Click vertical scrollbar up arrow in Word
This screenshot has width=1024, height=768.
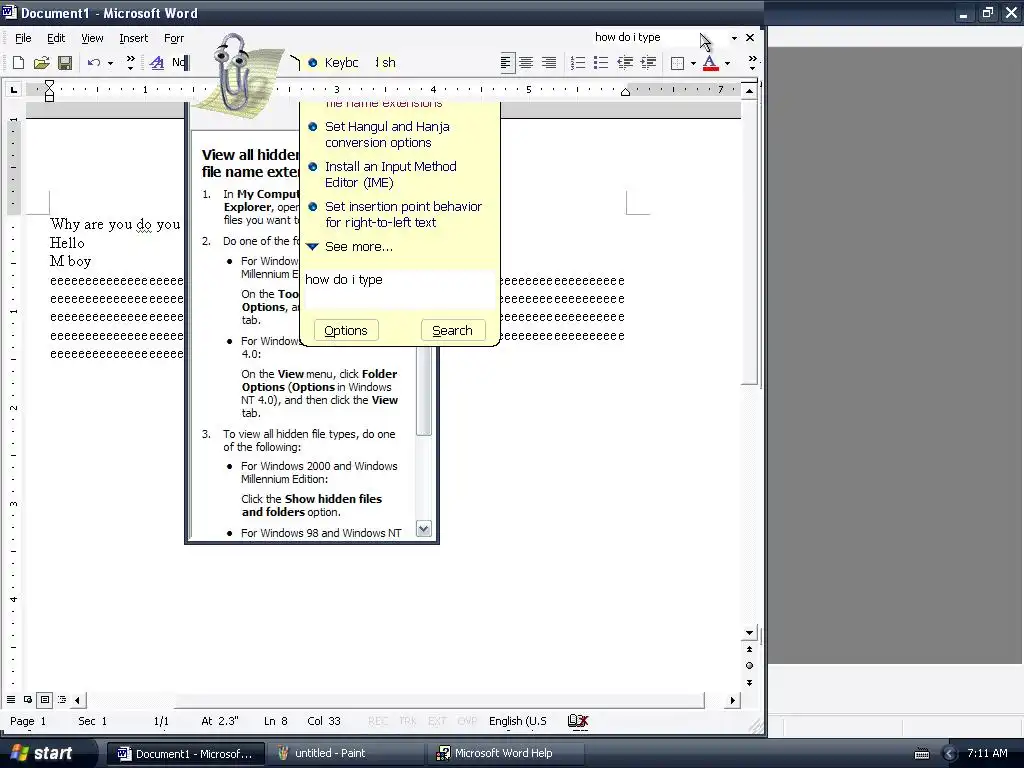coord(749,90)
